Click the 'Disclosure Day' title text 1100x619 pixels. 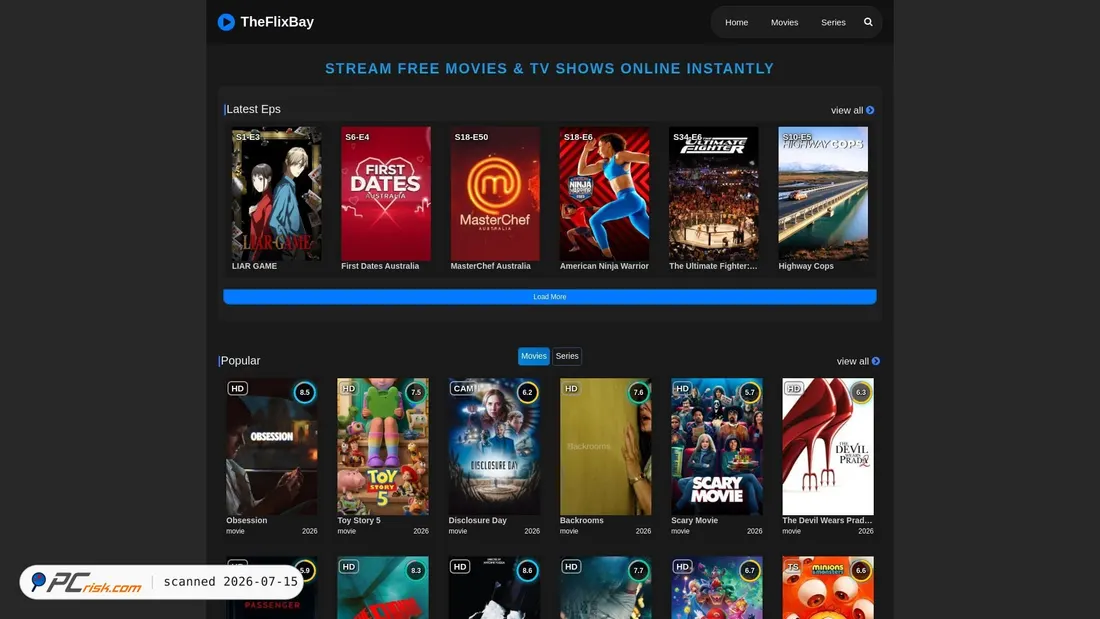(x=478, y=521)
